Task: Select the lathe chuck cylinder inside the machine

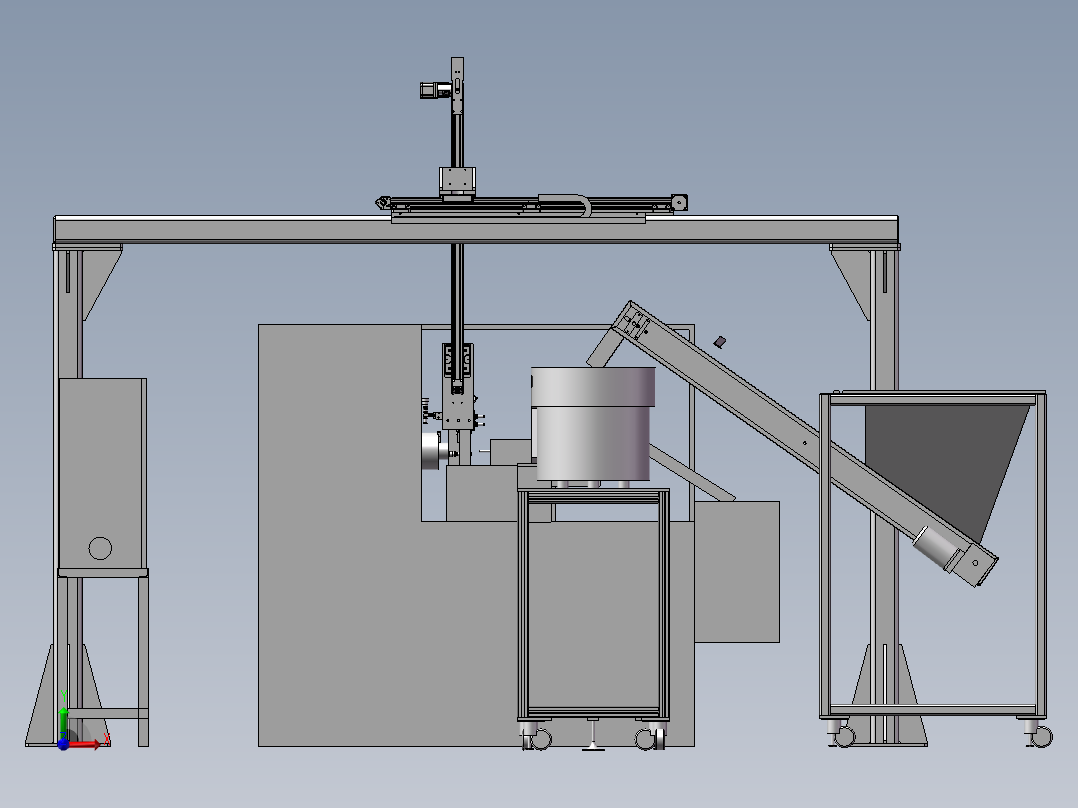Action: click(x=431, y=450)
